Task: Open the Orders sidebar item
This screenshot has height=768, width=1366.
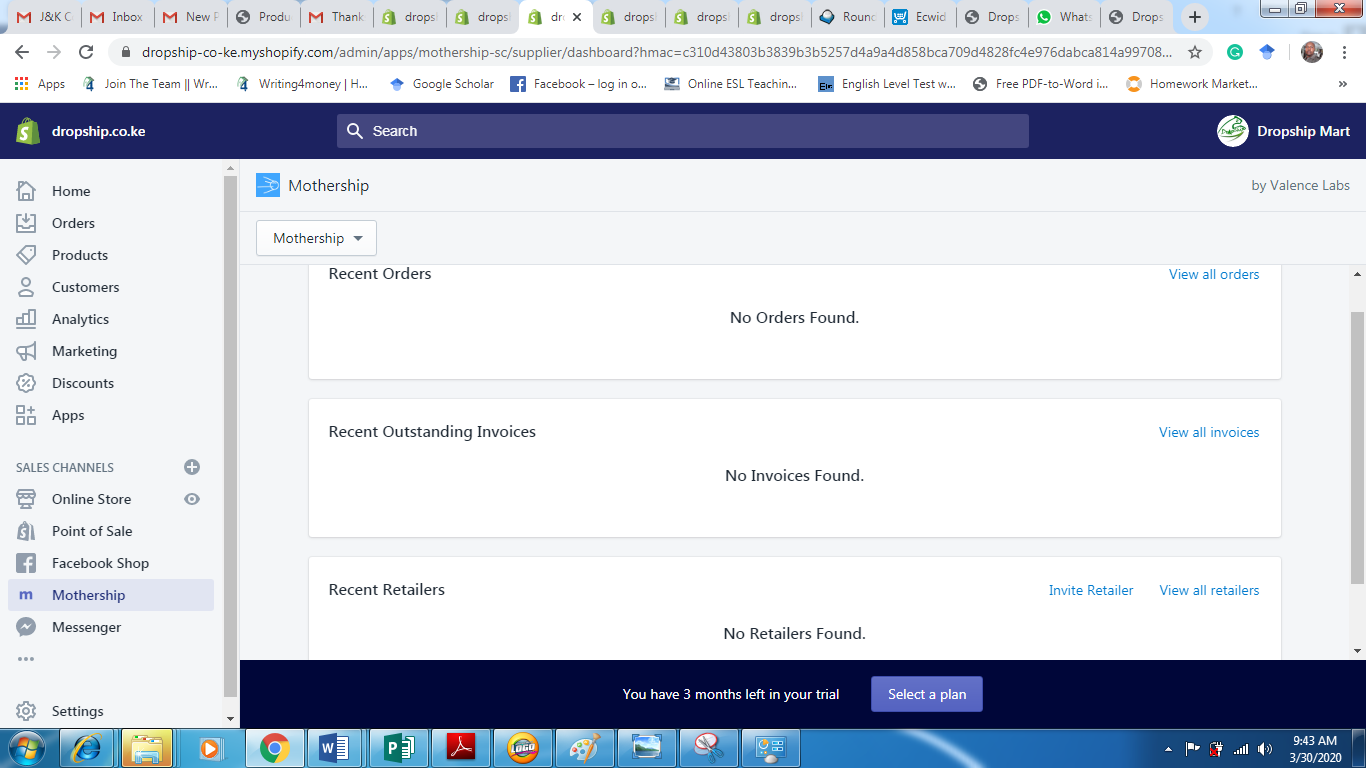Action: tap(73, 223)
